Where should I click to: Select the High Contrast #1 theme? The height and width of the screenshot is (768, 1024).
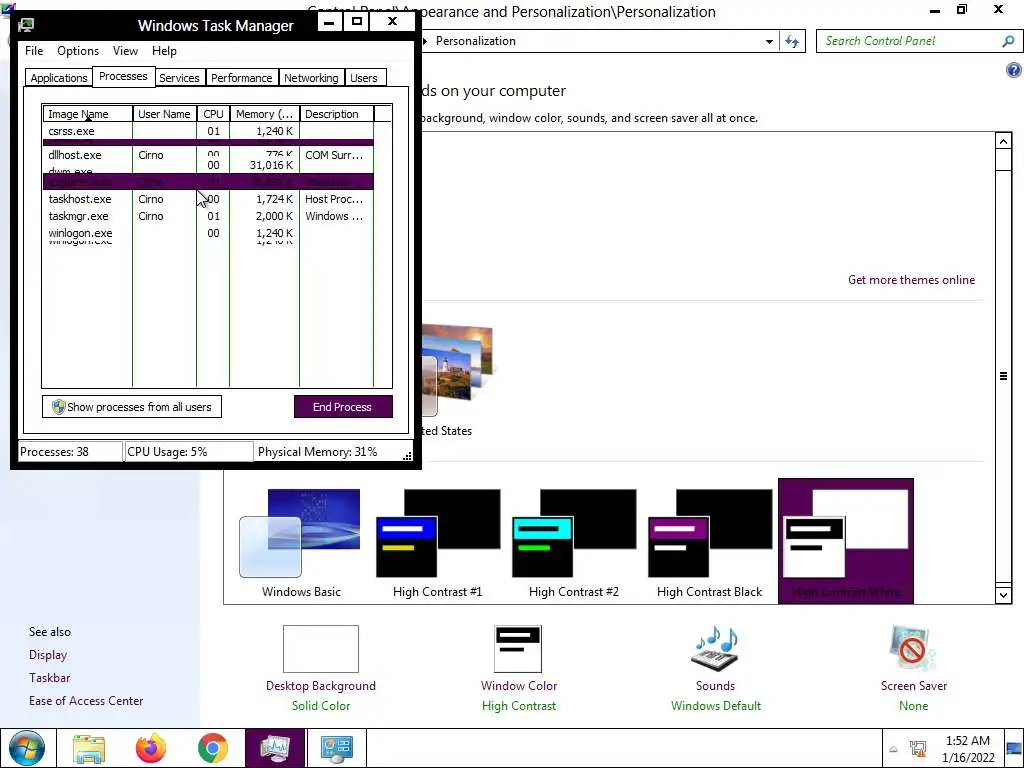(438, 543)
